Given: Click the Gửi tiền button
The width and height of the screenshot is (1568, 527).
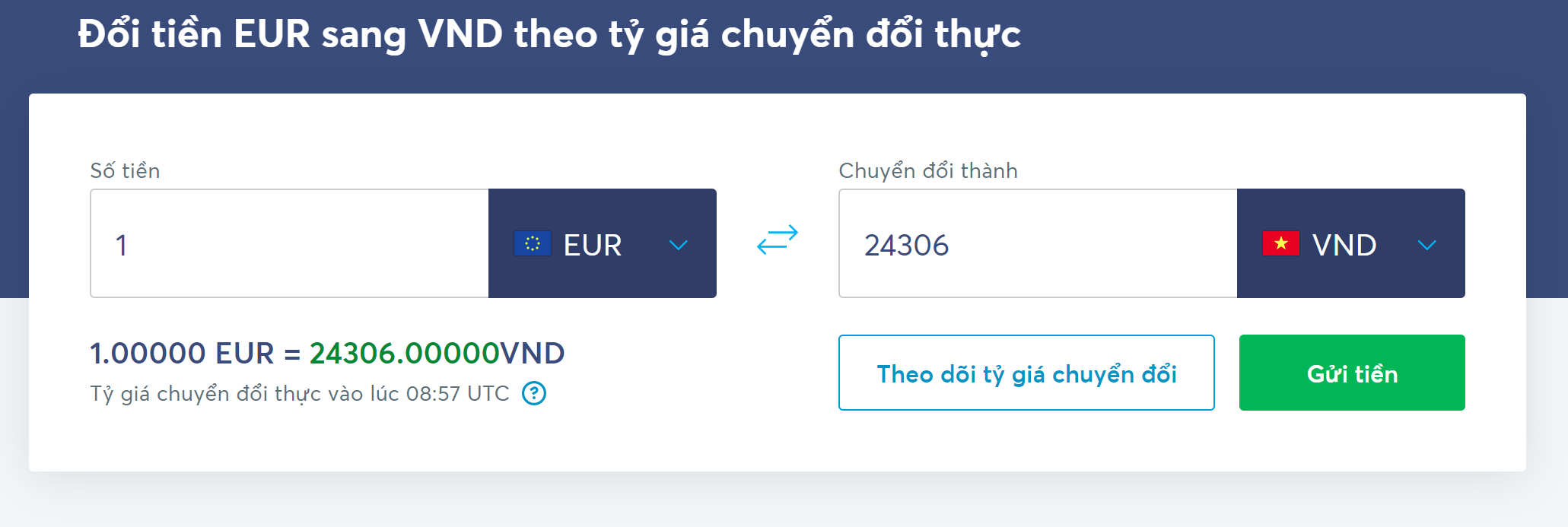Looking at the screenshot, I should [1351, 373].
